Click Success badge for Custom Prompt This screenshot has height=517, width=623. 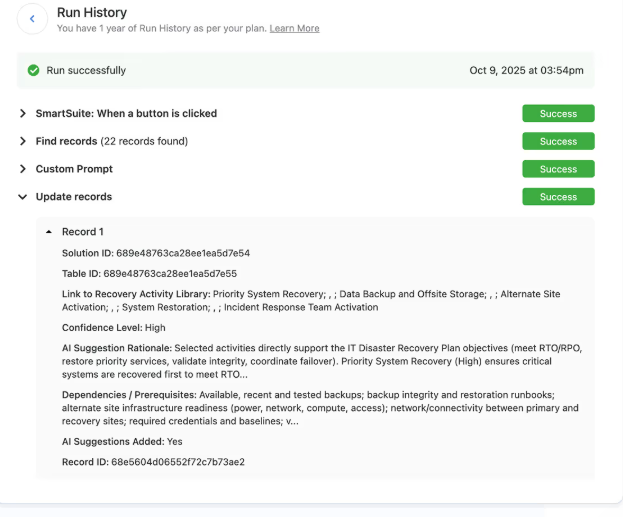coord(558,169)
